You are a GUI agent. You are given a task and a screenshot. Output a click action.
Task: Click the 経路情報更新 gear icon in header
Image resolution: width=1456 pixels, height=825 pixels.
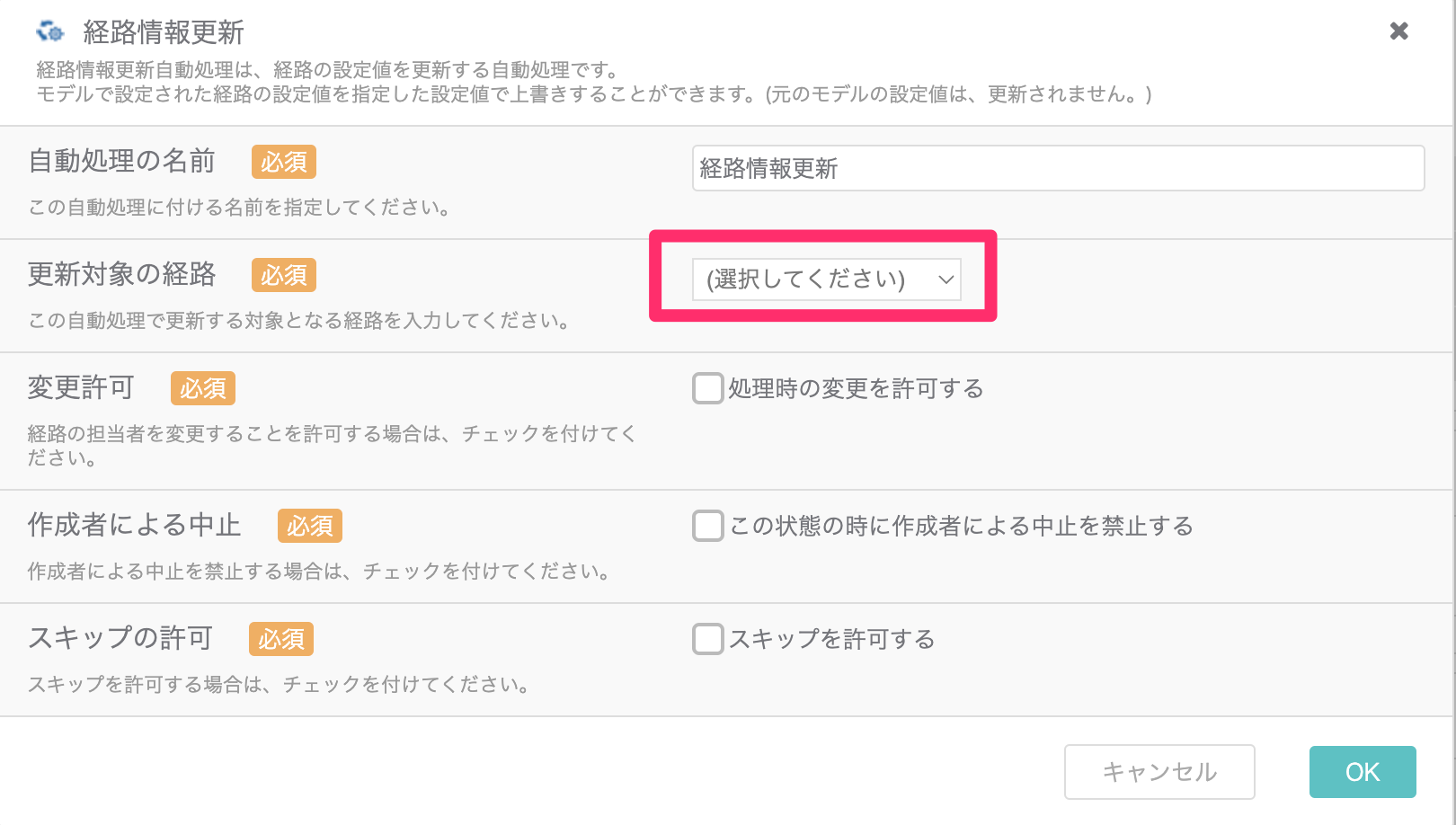tap(50, 31)
